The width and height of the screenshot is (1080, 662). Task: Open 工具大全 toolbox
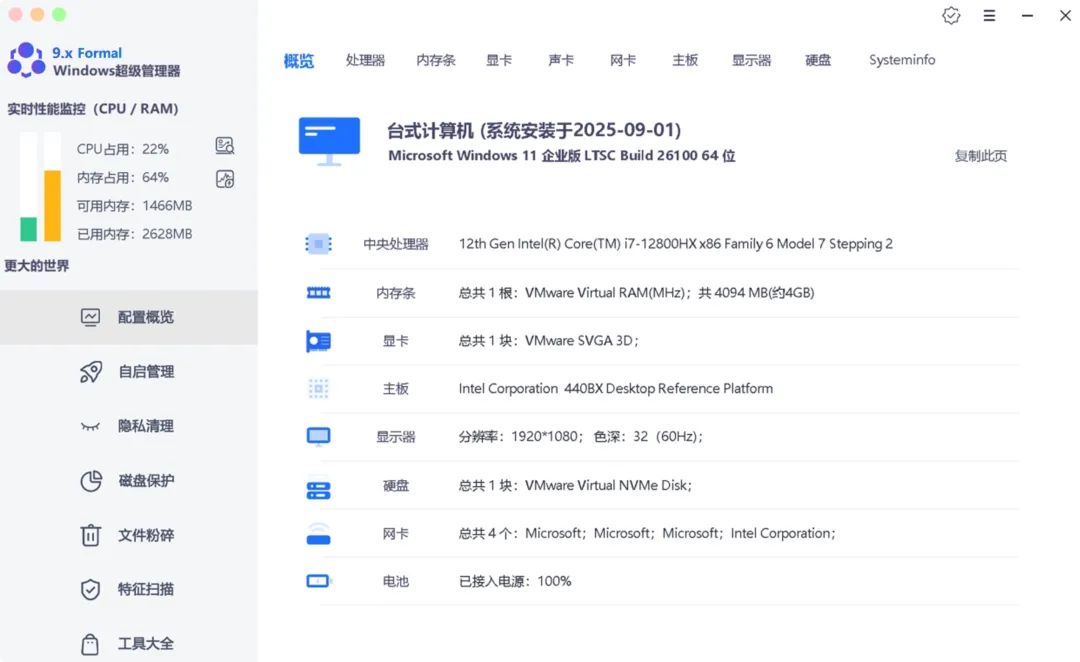(x=129, y=643)
